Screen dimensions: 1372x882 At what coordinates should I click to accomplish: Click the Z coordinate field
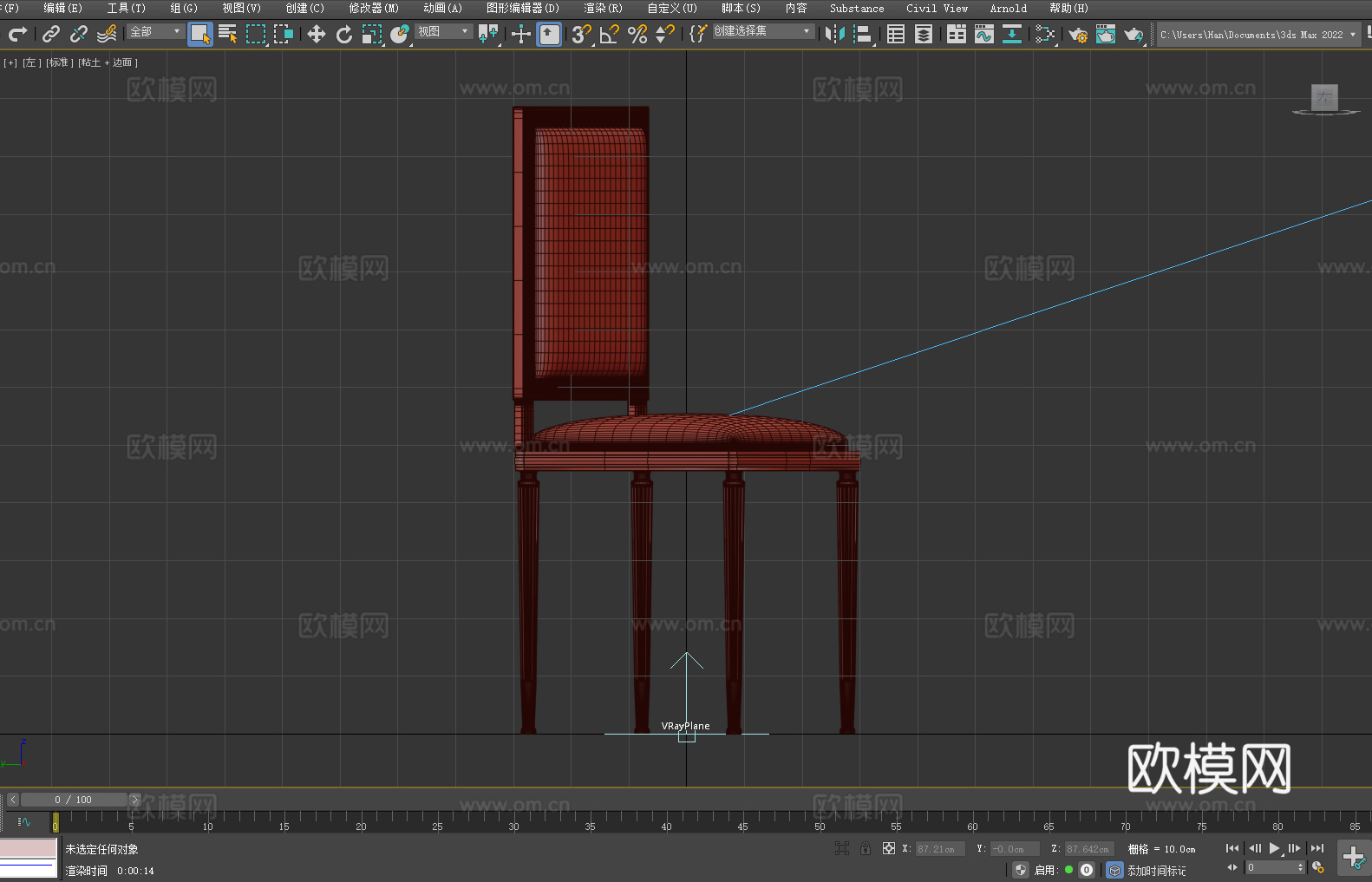tap(1089, 849)
